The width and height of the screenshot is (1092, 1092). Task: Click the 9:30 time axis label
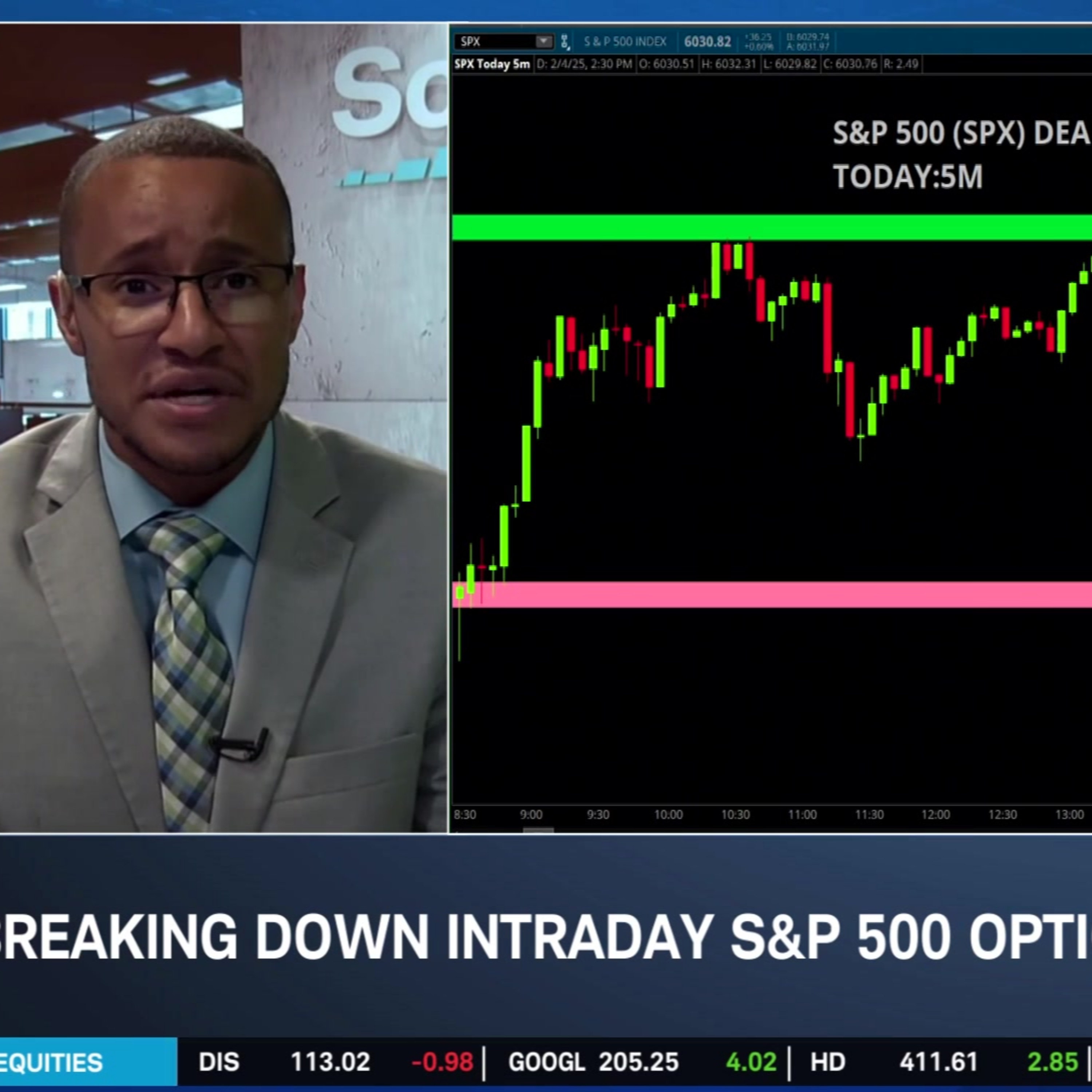pos(598,815)
